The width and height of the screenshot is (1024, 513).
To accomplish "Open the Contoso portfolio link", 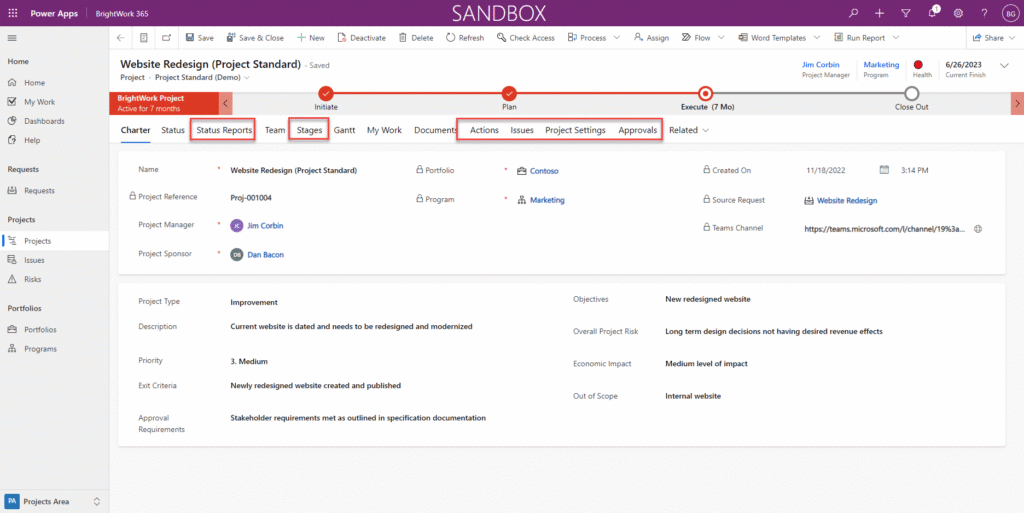I will (544, 171).
